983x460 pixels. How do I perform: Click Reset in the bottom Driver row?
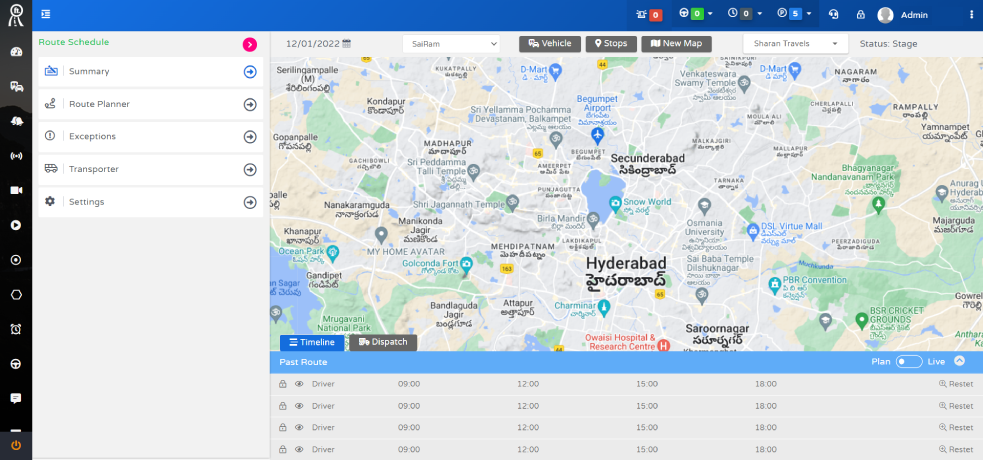click(x=956, y=449)
